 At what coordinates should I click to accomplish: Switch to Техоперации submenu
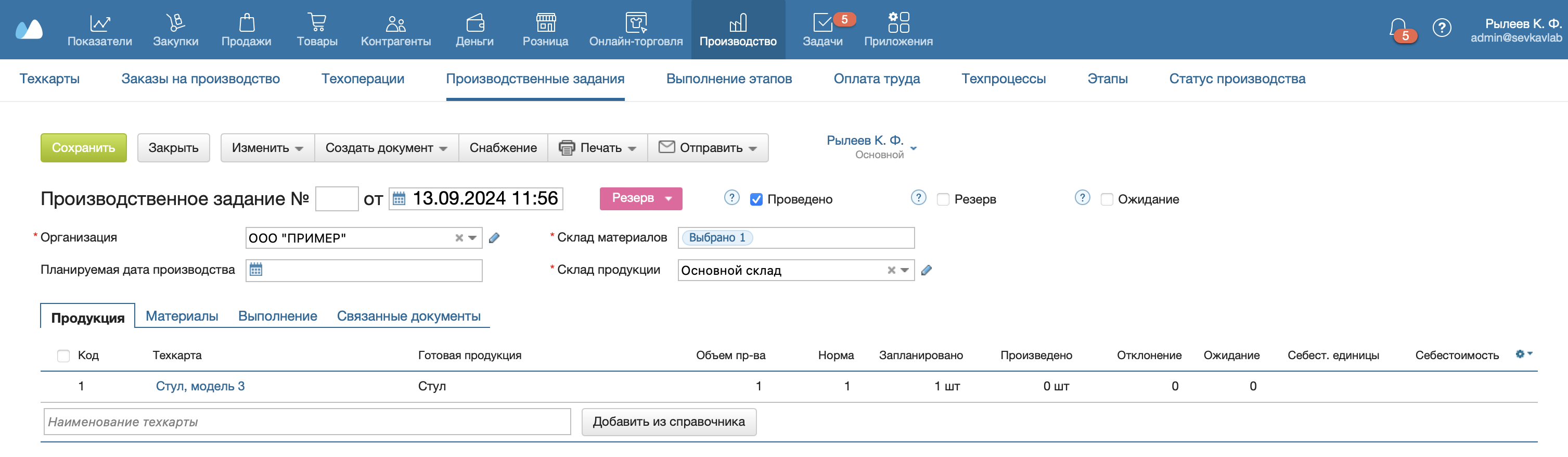(x=363, y=79)
